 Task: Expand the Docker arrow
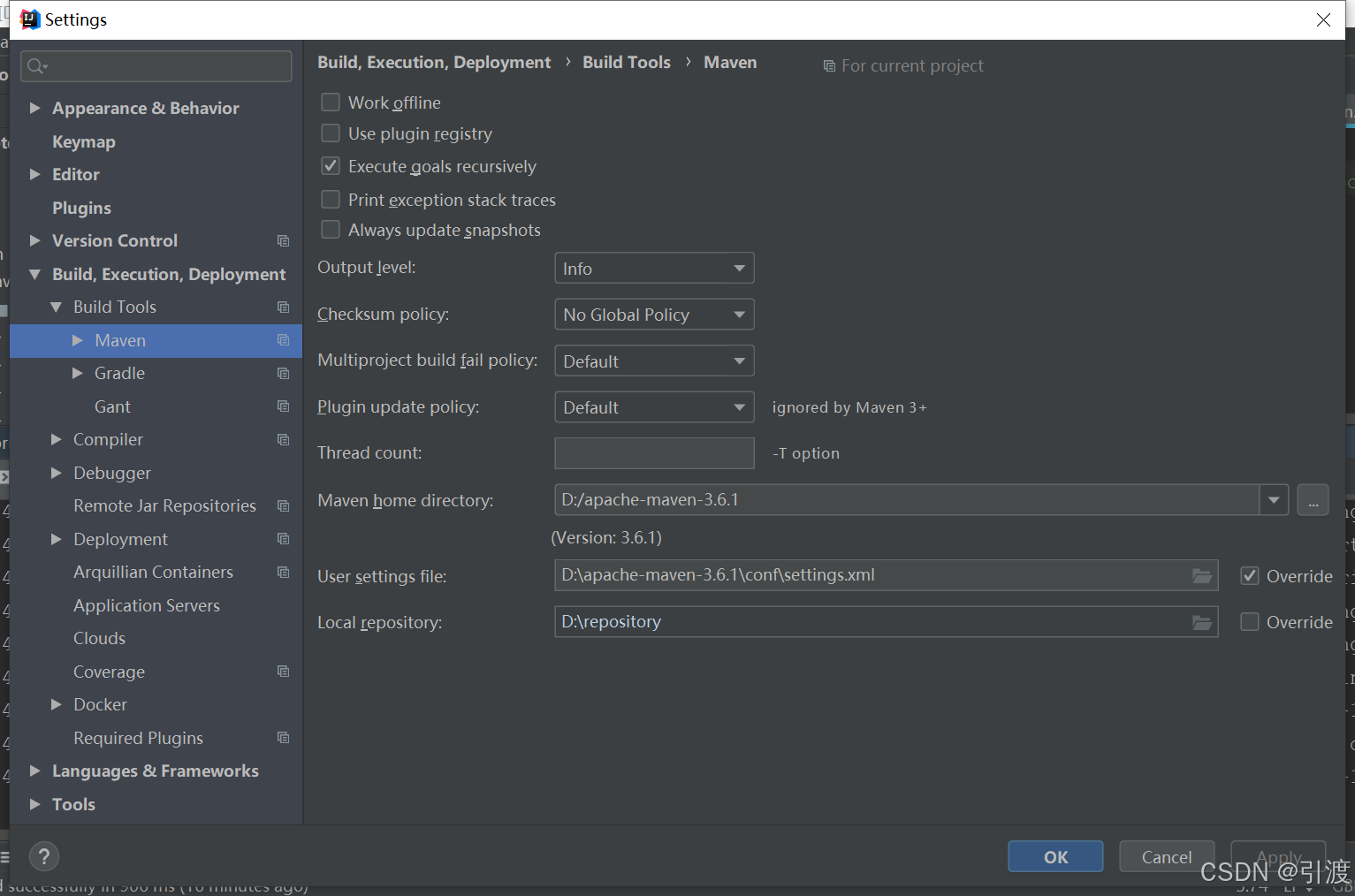click(57, 704)
